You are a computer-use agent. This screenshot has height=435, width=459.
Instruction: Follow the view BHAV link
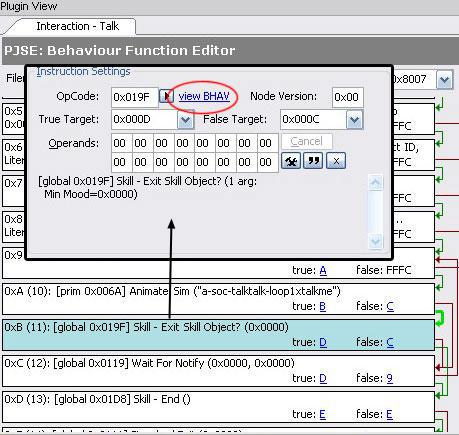[x=204, y=96]
